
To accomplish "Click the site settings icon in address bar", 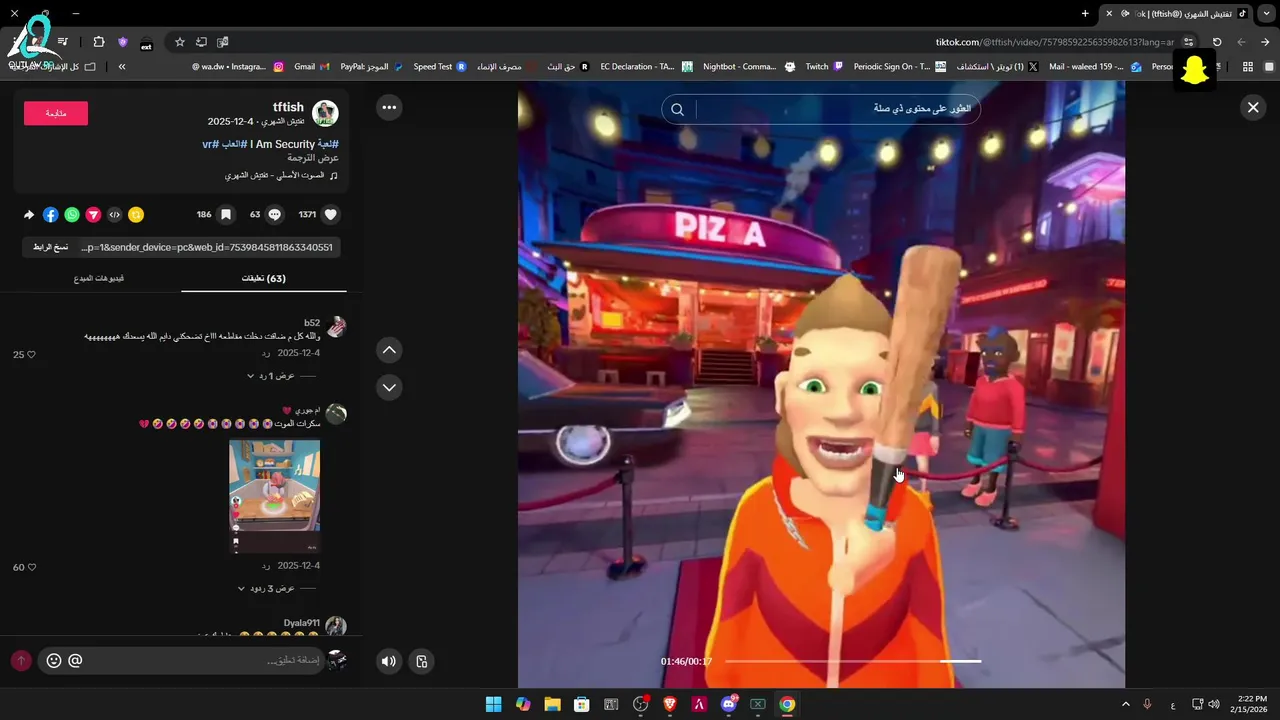I will coord(1188,42).
